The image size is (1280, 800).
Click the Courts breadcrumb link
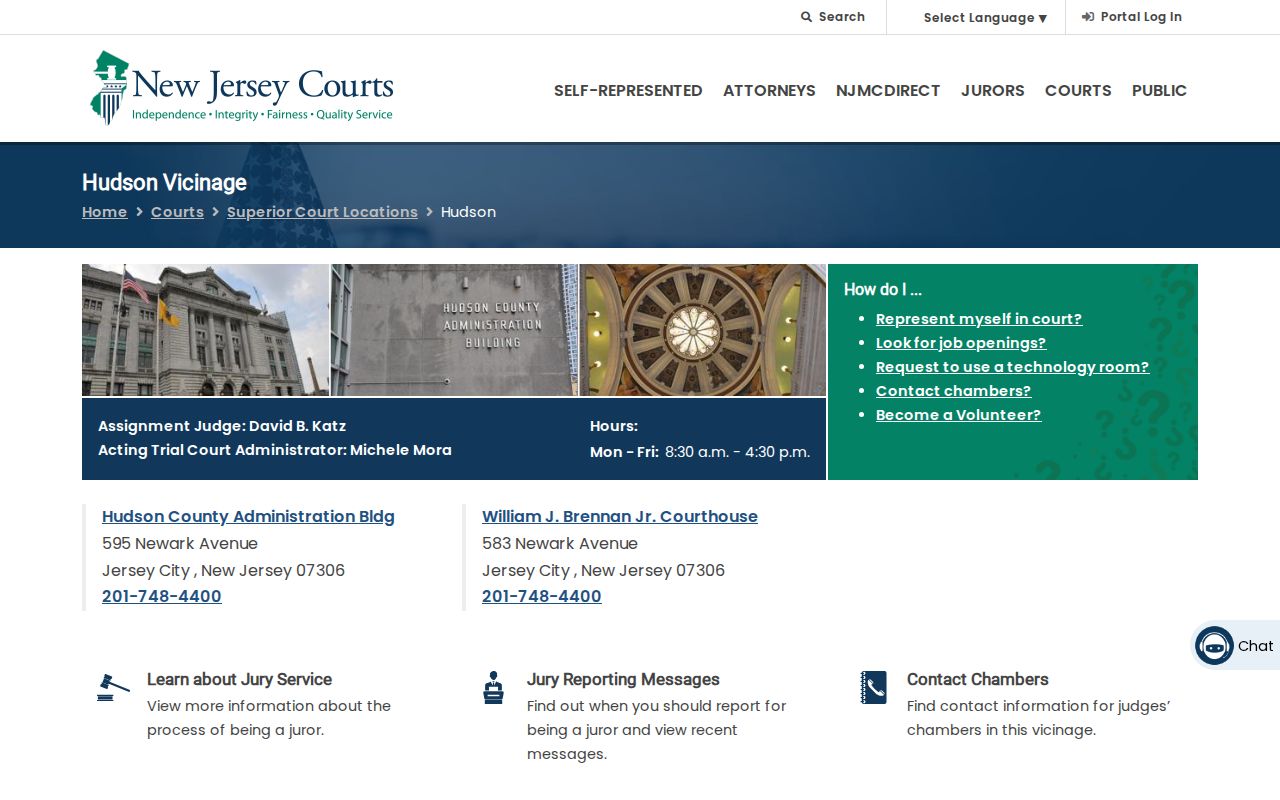point(177,212)
